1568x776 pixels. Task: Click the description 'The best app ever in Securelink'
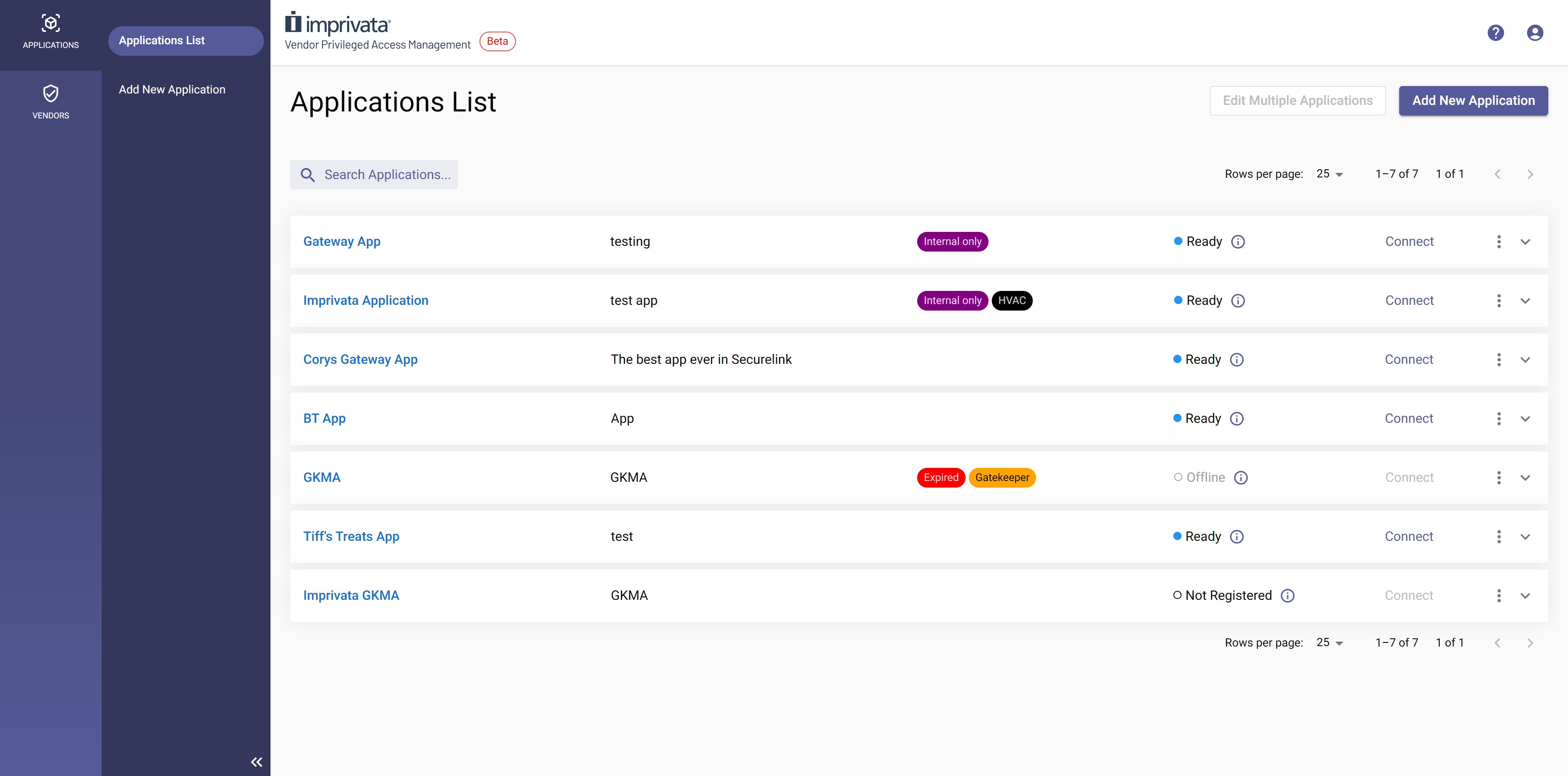click(701, 360)
